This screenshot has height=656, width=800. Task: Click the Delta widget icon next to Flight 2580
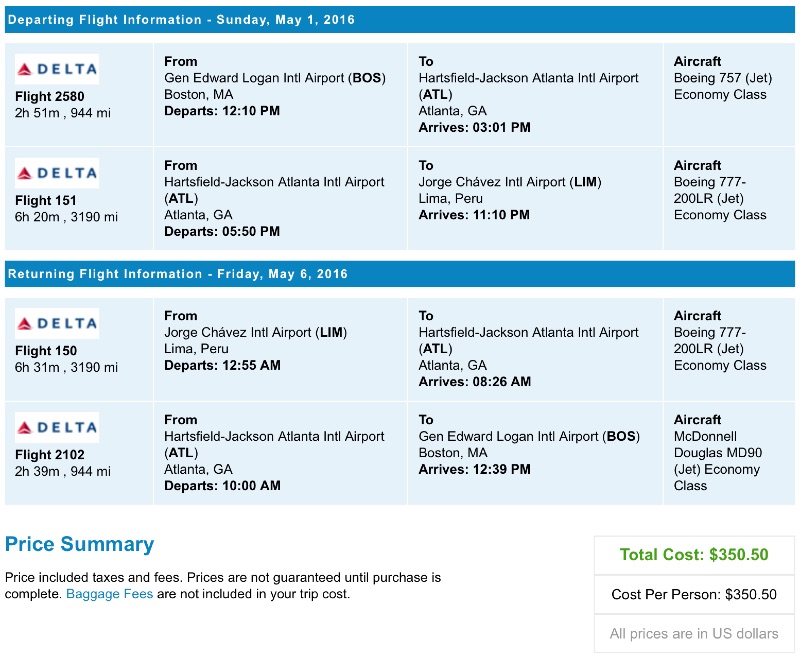55,68
